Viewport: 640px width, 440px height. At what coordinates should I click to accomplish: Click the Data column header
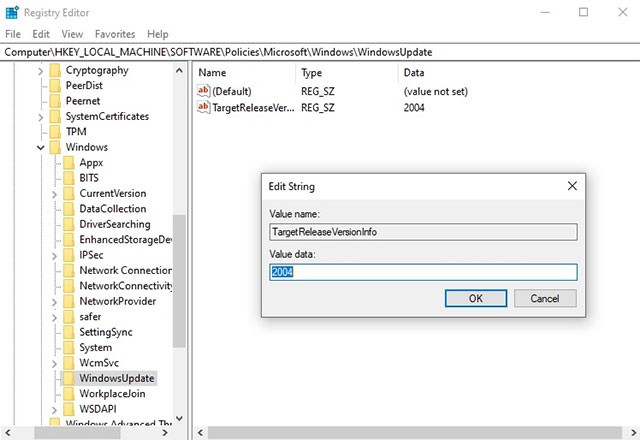413,73
